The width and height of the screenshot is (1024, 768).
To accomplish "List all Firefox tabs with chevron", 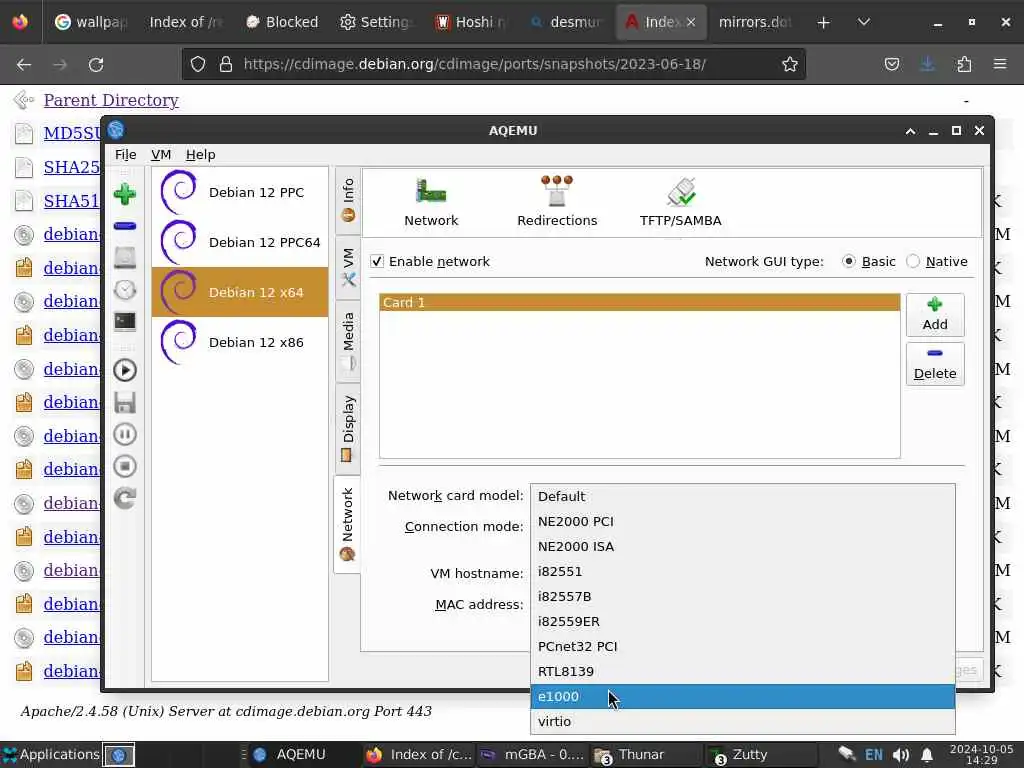I will tap(863, 22).
